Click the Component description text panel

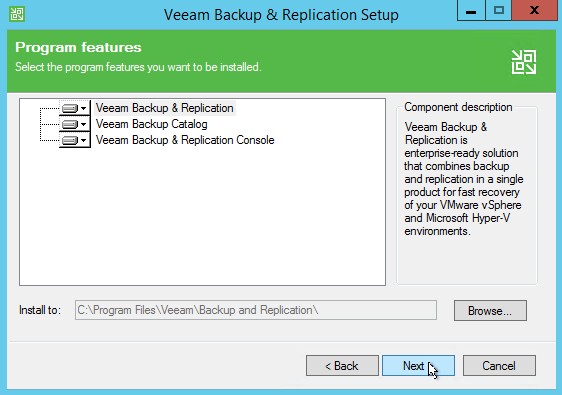[x=467, y=194]
